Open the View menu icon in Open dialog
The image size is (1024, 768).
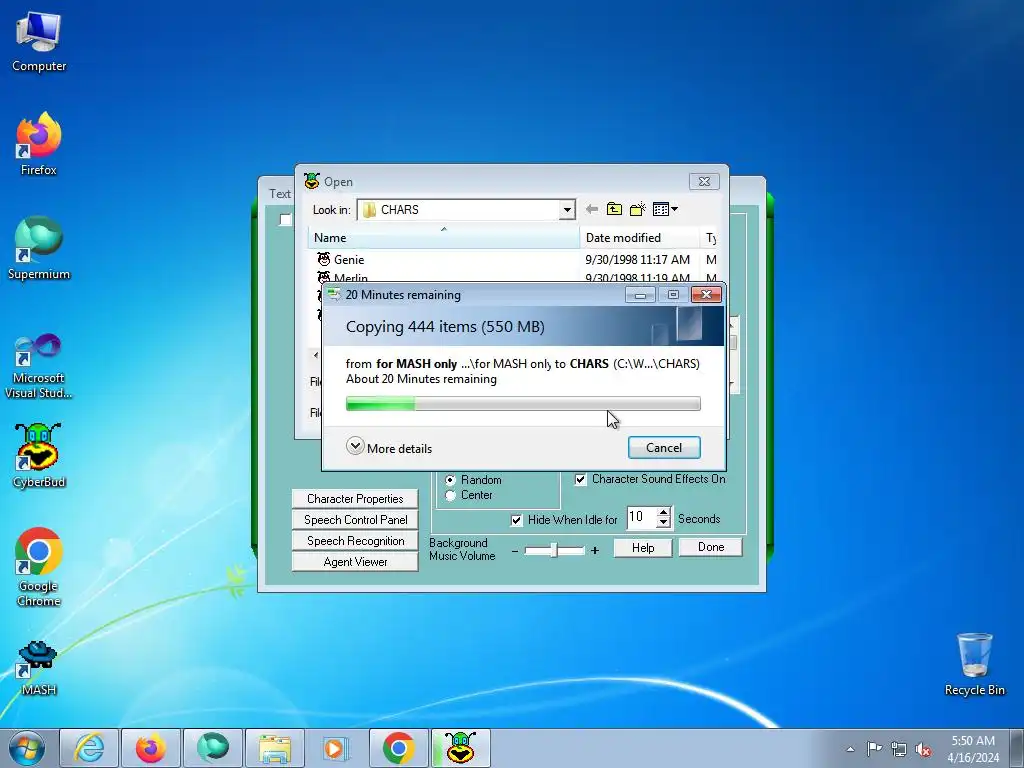tap(665, 210)
